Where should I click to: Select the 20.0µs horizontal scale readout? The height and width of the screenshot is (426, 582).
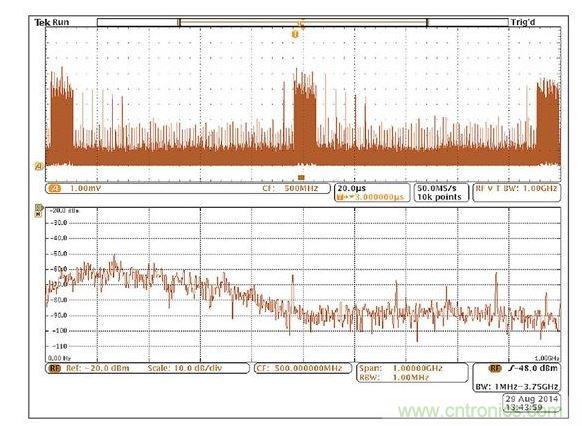(x=352, y=189)
